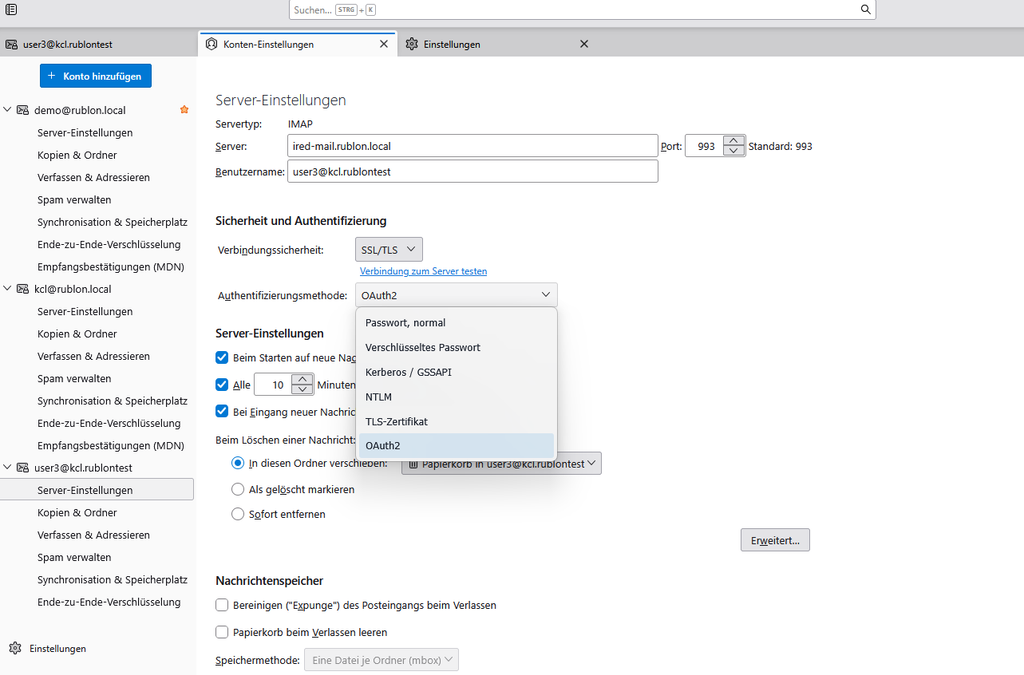Image resolution: width=1024 pixels, height=675 pixels.
Task: Collapse the kcl@rublon.local account tree
Action: click(8, 289)
